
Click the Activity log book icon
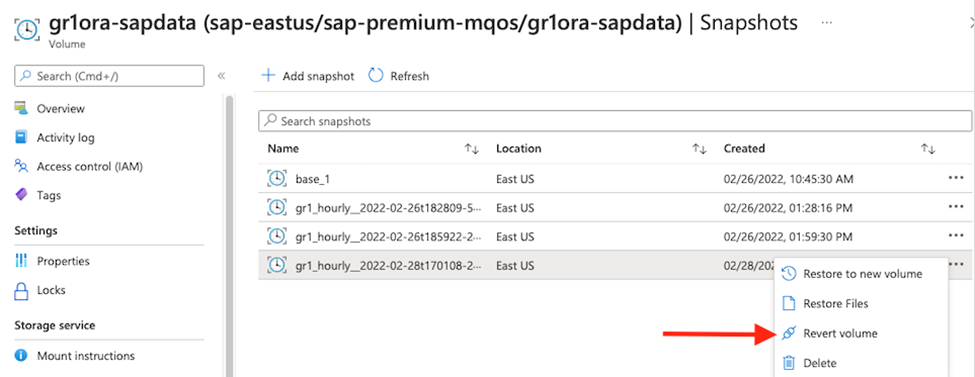click(21, 137)
